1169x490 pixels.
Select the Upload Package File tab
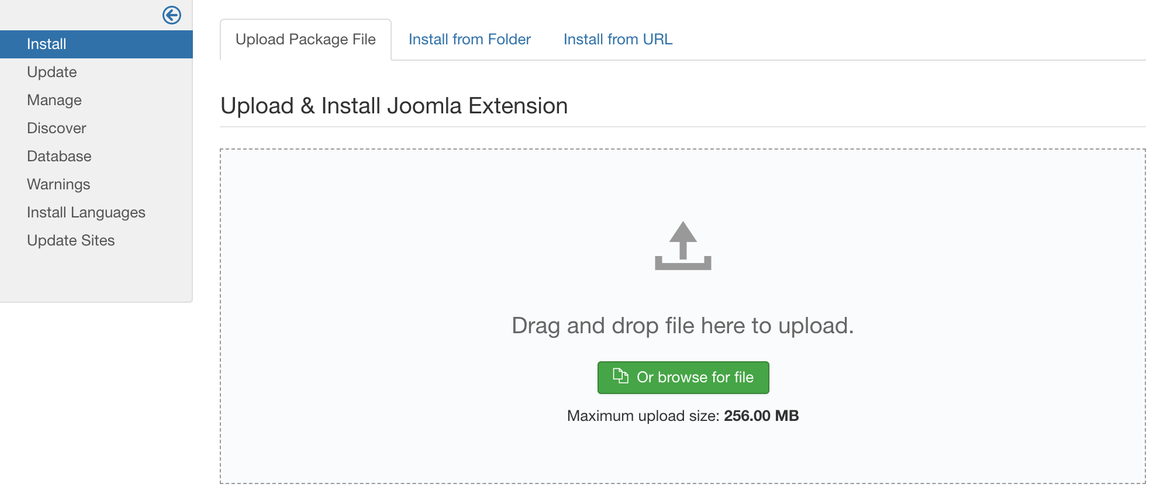[x=306, y=40]
